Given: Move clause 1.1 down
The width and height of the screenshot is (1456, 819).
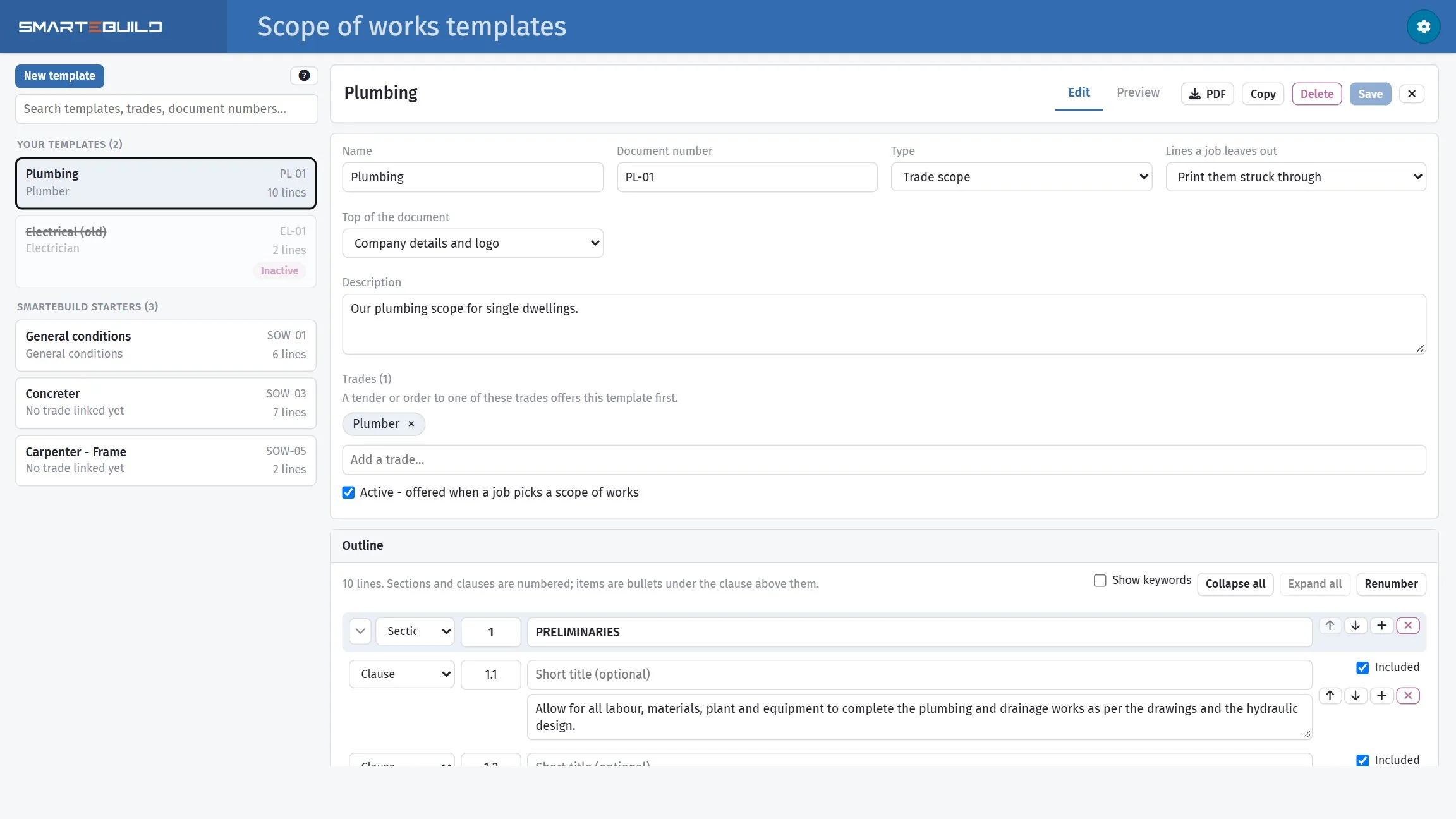Looking at the screenshot, I should click(1356, 695).
